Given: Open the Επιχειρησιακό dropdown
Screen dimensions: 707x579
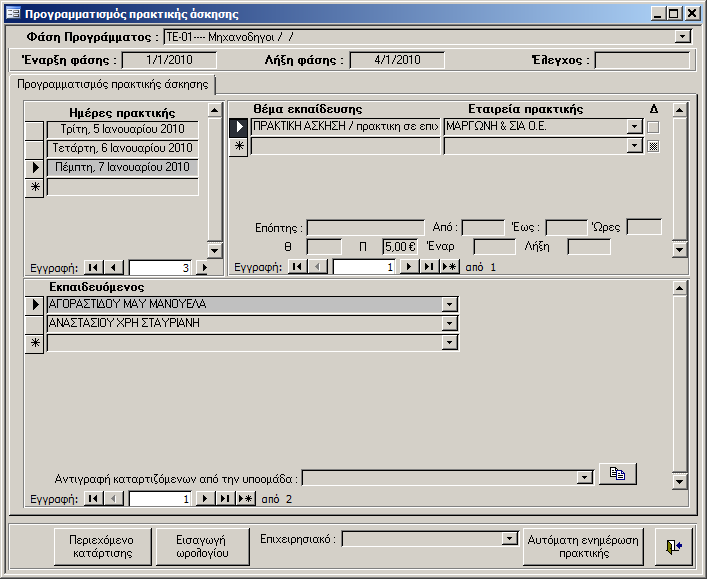Looking at the screenshot, I should pos(508,539).
